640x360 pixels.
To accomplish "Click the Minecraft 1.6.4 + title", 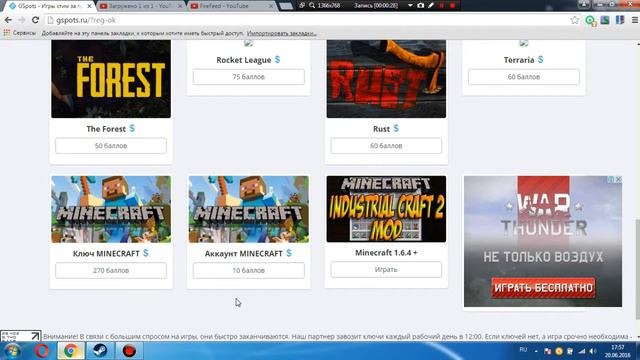I will click(386, 253).
